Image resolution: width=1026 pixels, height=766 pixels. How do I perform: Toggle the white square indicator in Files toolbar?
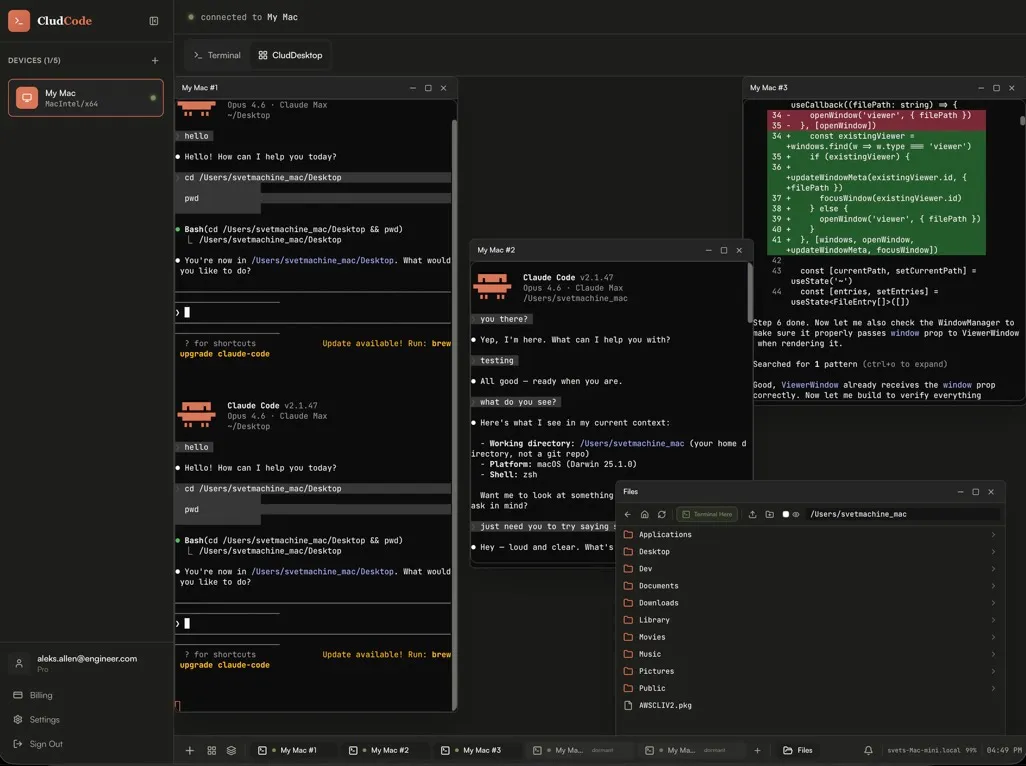[785, 513]
